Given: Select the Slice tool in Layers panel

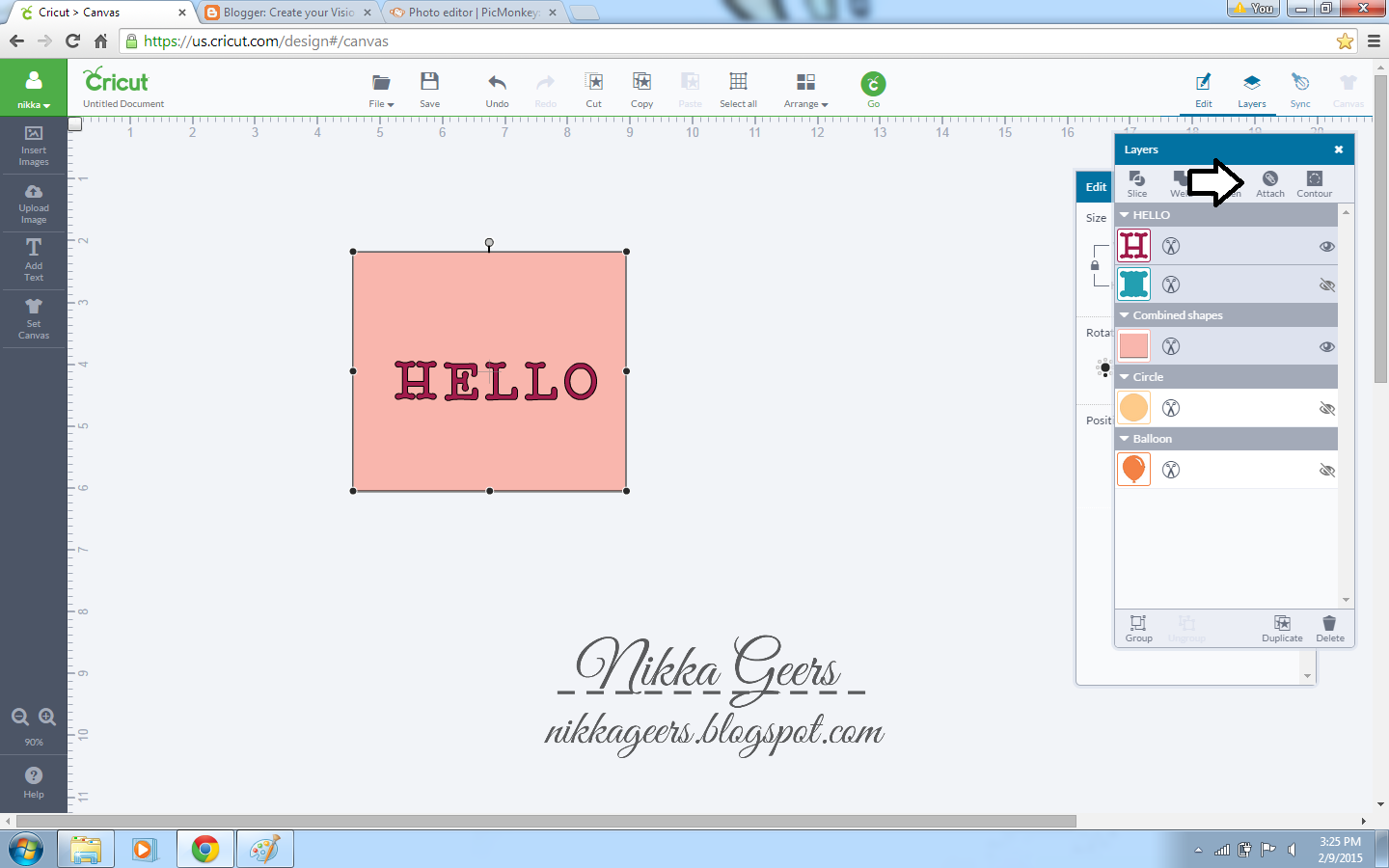Looking at the screenshot, I should (x=1138, y=183).
